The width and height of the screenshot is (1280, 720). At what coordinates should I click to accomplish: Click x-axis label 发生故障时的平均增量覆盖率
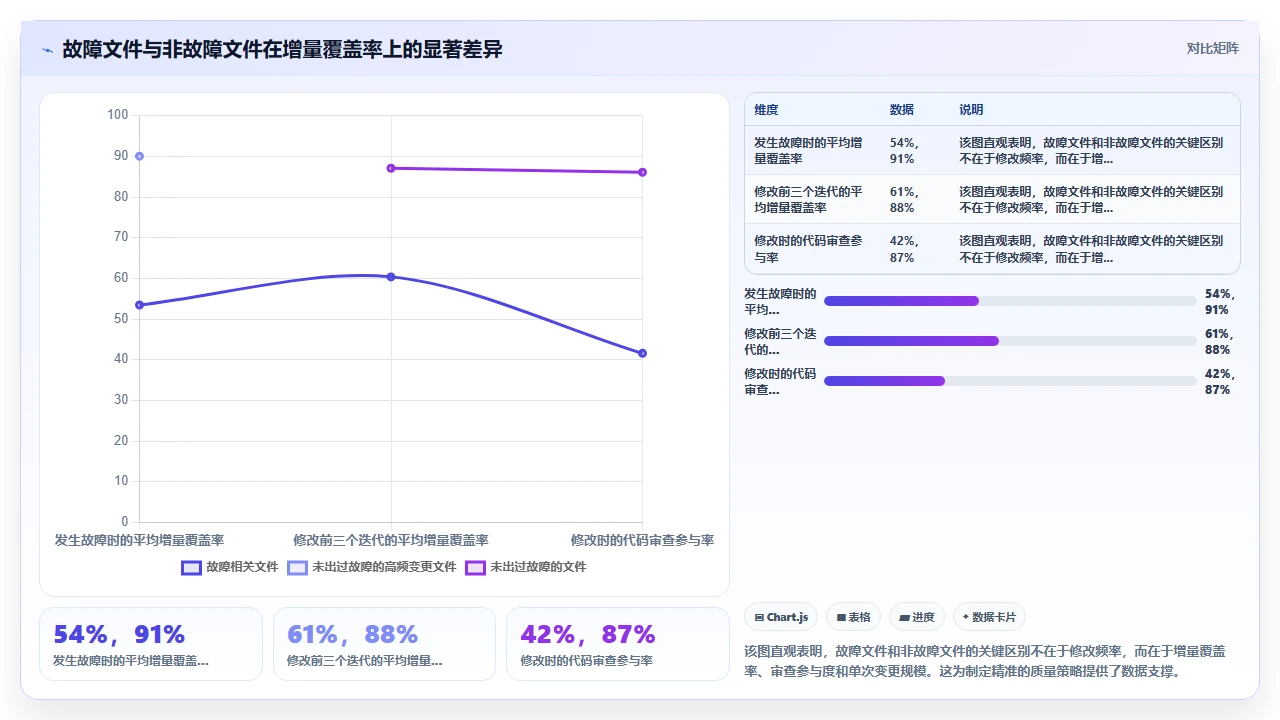140,540
